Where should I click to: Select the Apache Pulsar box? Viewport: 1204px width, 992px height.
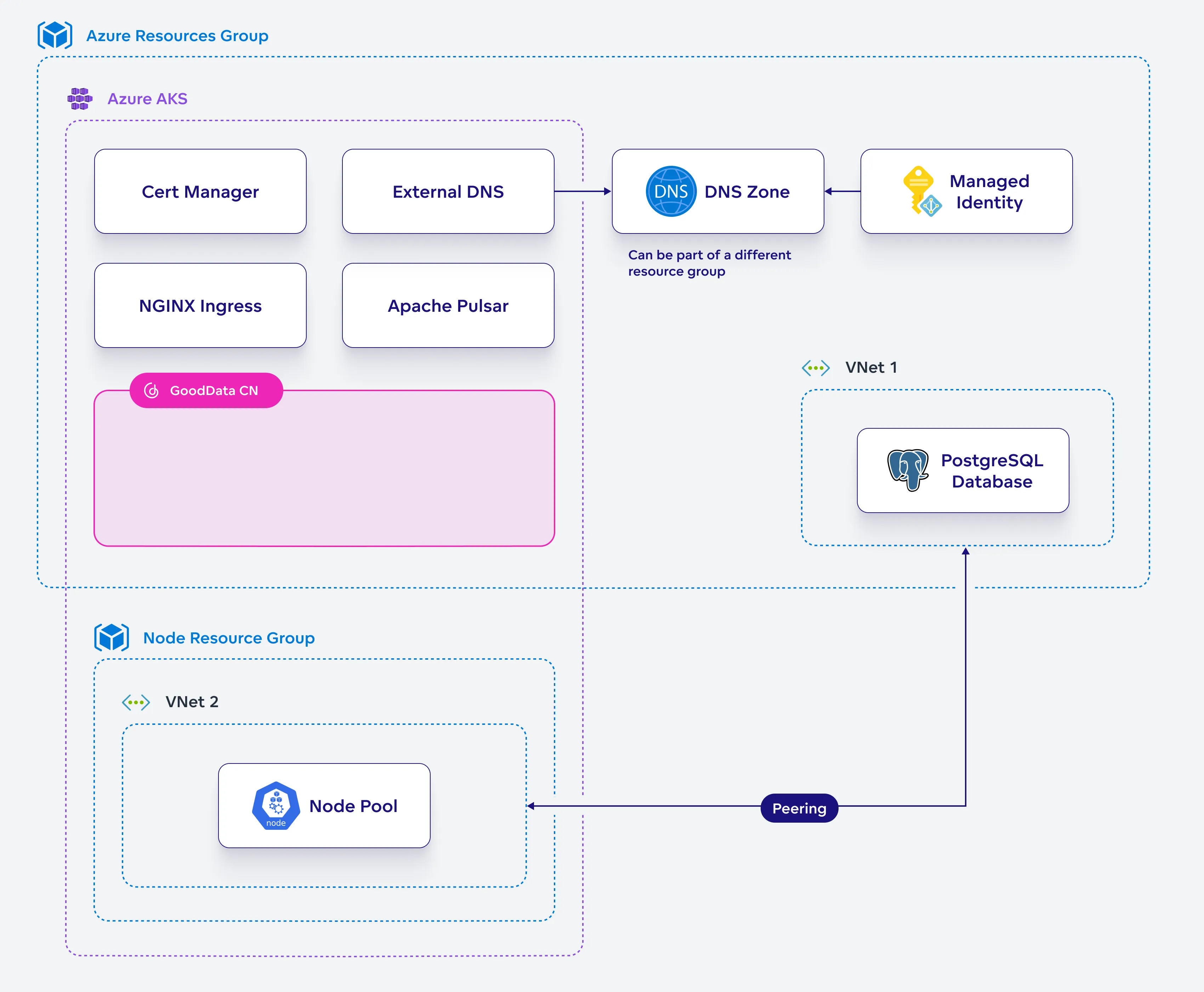(x=448, y=306)
